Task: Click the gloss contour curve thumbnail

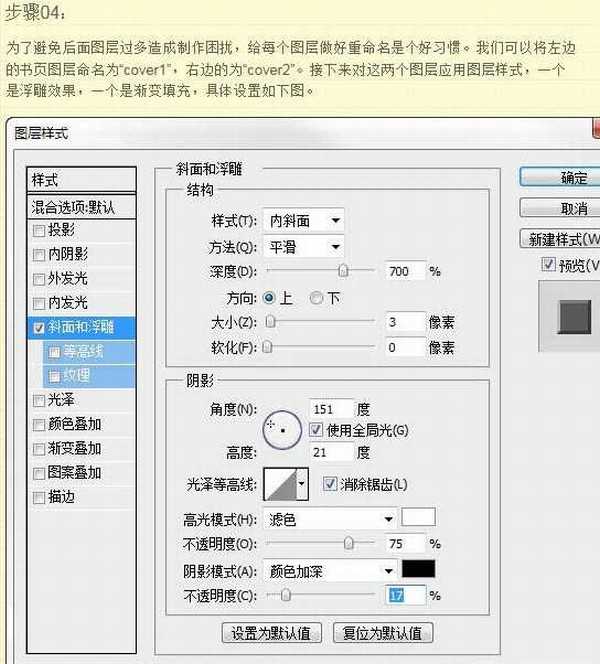Action: pyautogui.click(x=279, y=486)
